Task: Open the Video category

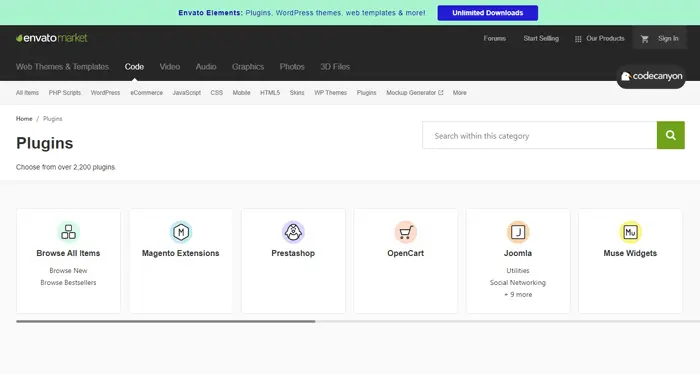Action: (x=170, y=66)
